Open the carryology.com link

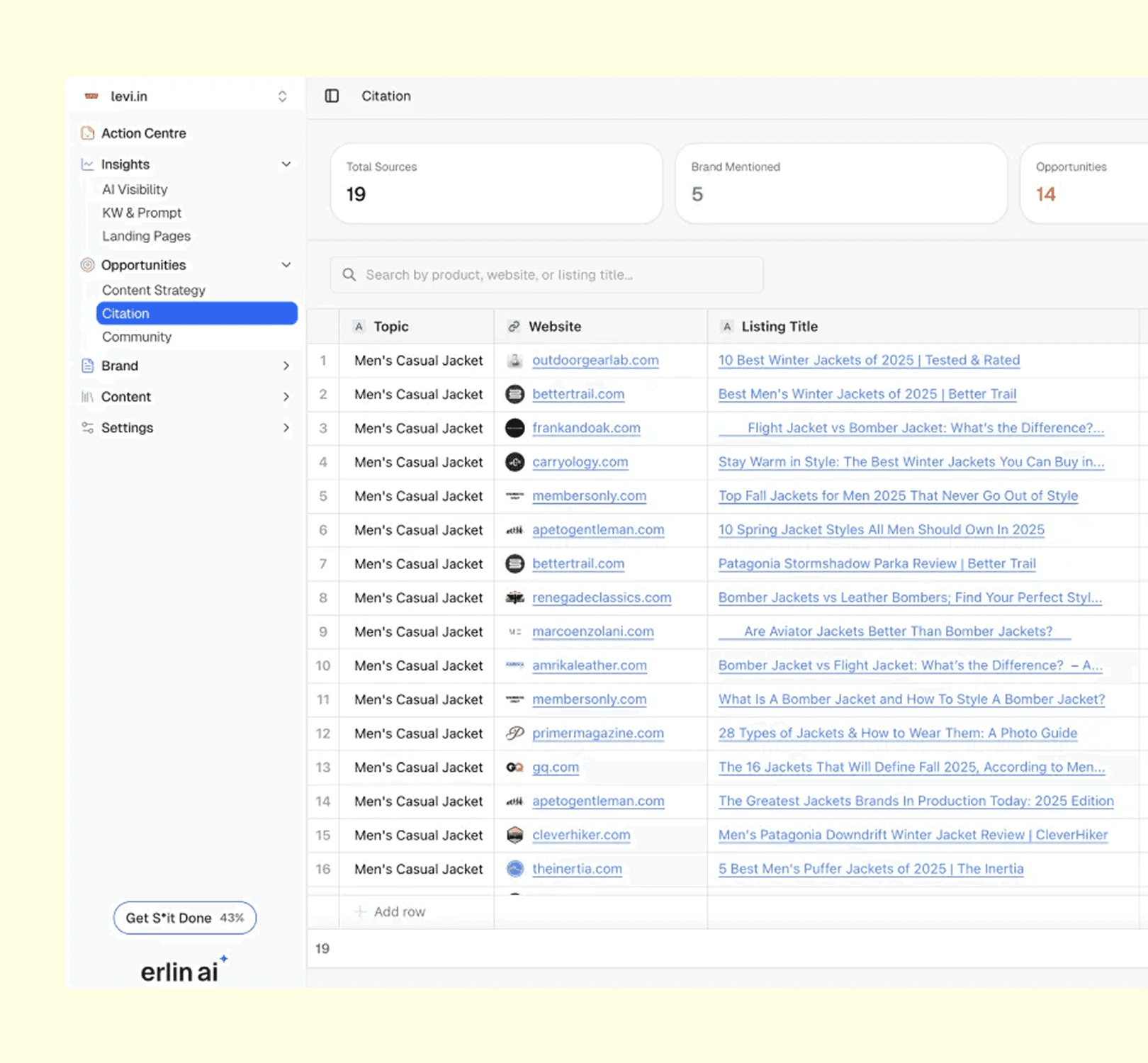[580, 461]
